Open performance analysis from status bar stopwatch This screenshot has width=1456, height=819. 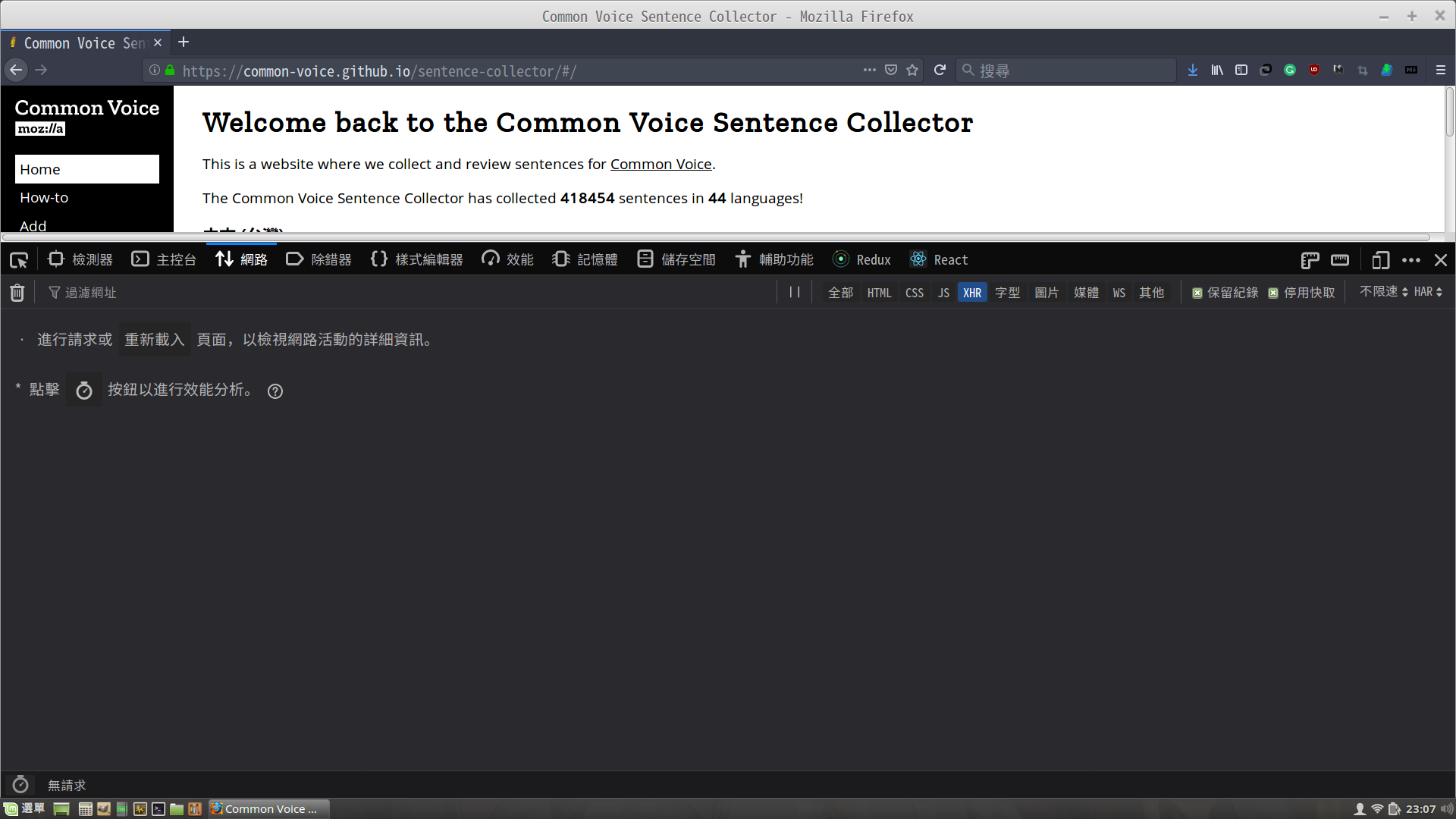pyautogui.click(x=20, y=785)
